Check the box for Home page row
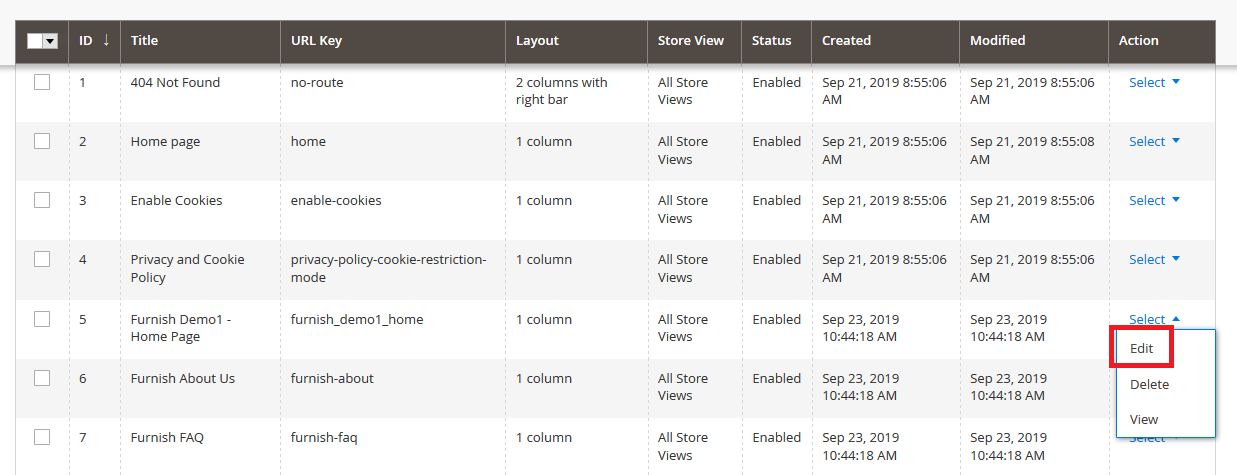The width and height of the screenshot is (1237, 475). point(42,141)
